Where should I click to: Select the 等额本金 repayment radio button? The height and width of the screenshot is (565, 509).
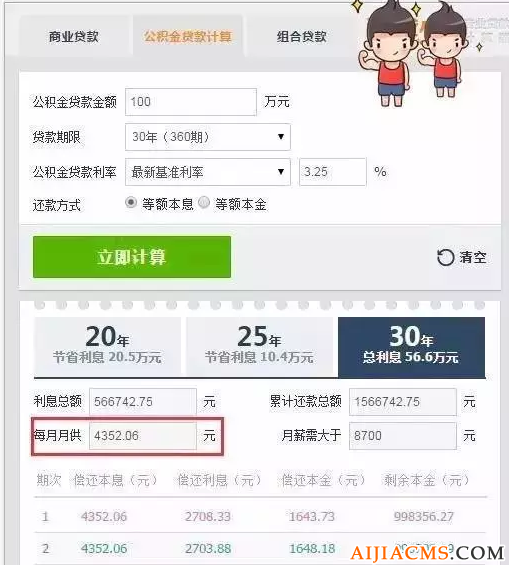click(x=204, y=203)
